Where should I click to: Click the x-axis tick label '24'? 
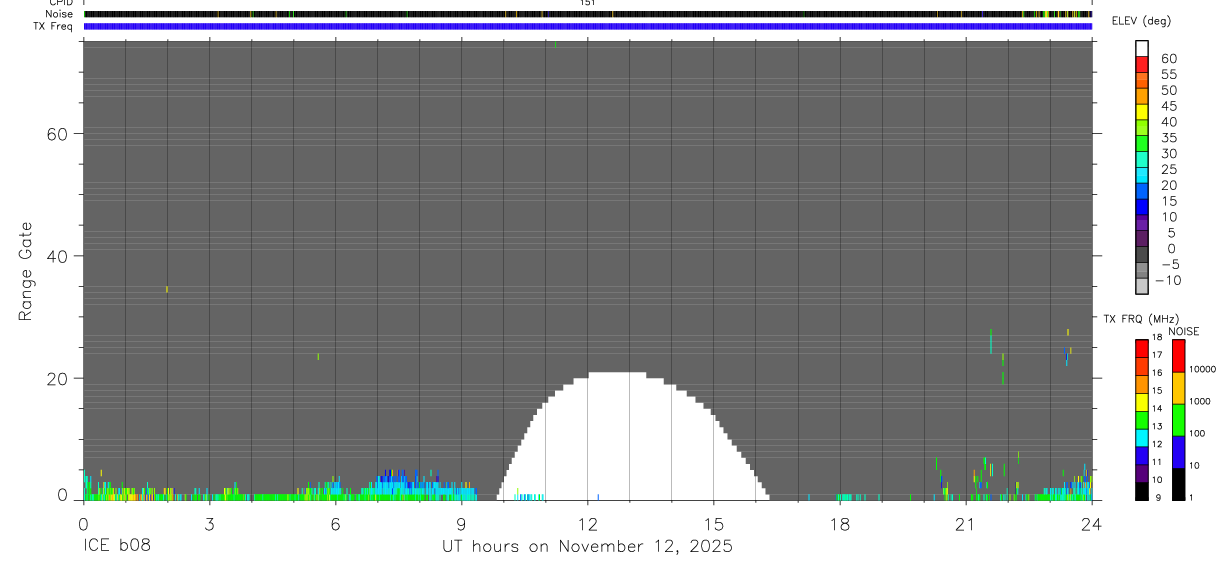pos(1091,524)
